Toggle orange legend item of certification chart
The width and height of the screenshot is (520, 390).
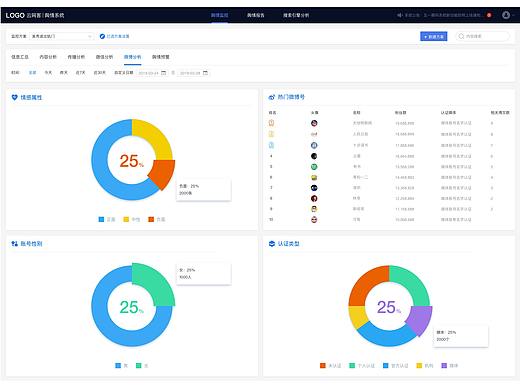click(330, 366)
